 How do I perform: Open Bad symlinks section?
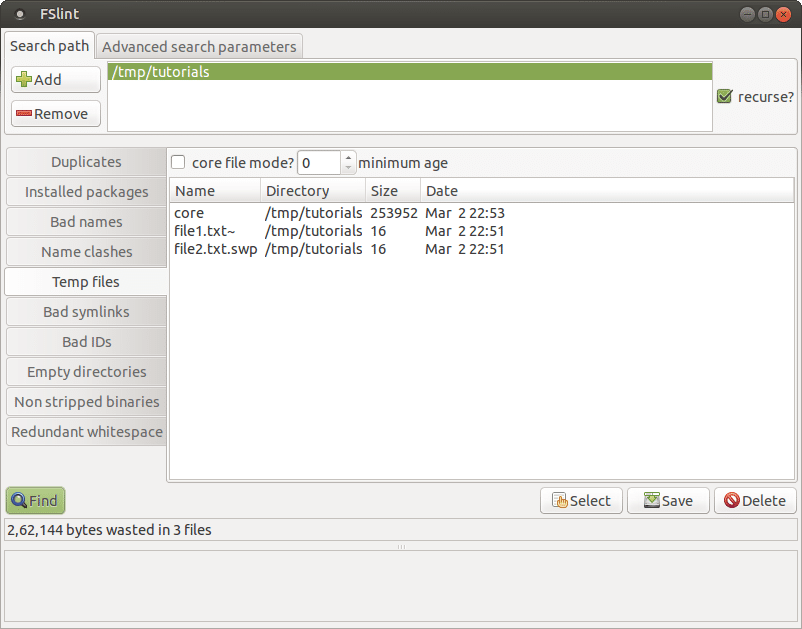[x=86, y=312]
